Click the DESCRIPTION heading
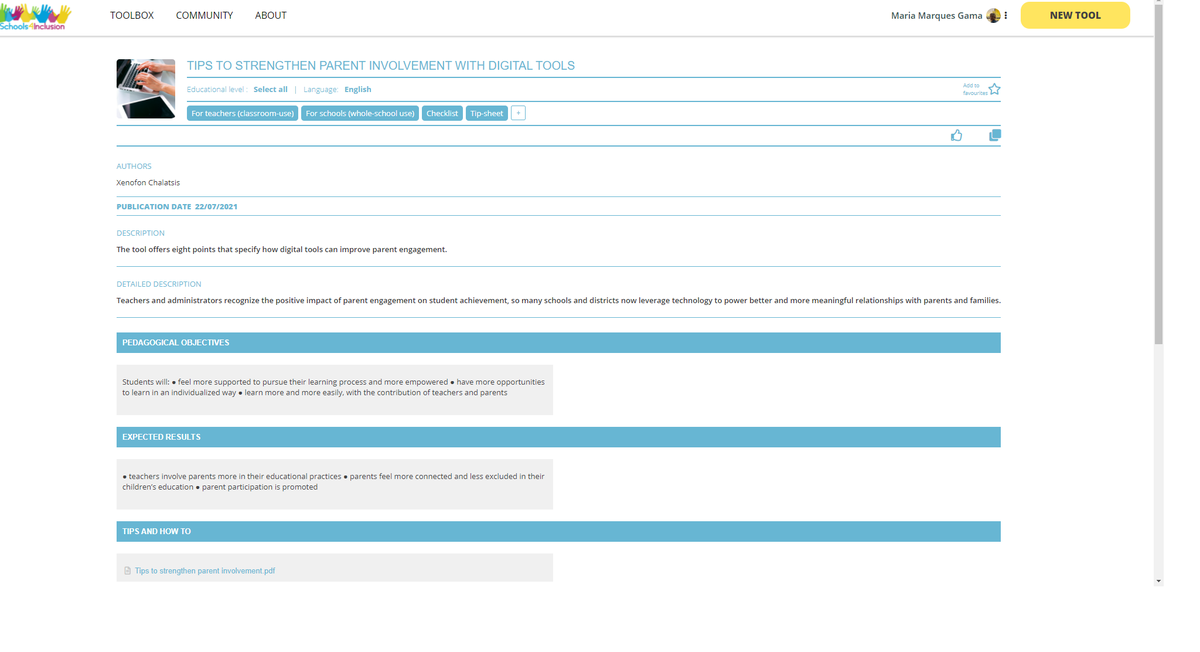 point(141,233)
